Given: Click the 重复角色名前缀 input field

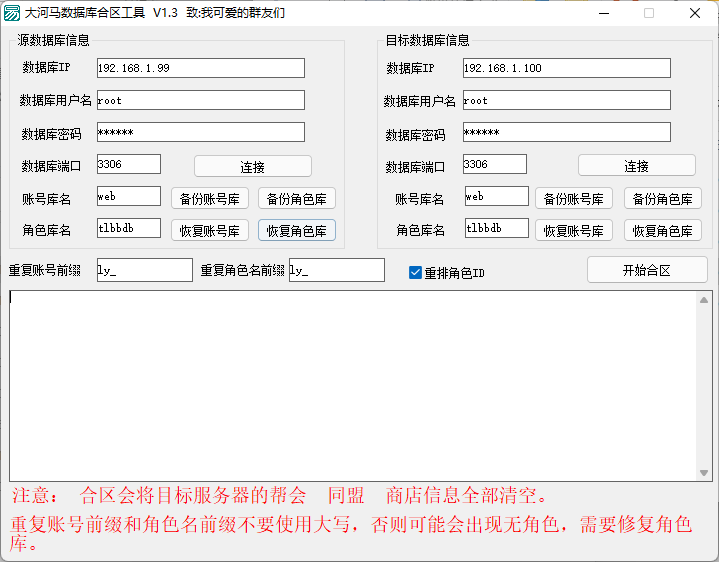Looking at the screenshot, I should tap(336, 270).
